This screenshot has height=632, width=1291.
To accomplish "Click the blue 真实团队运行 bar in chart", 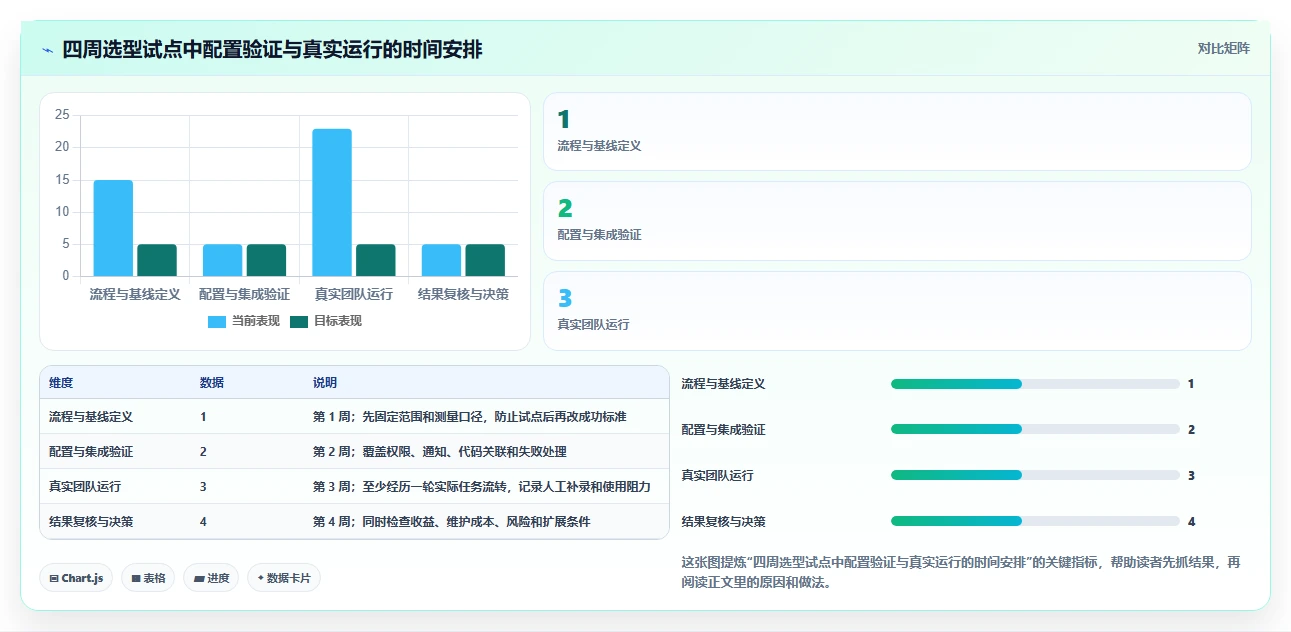I will coord(332,202).
